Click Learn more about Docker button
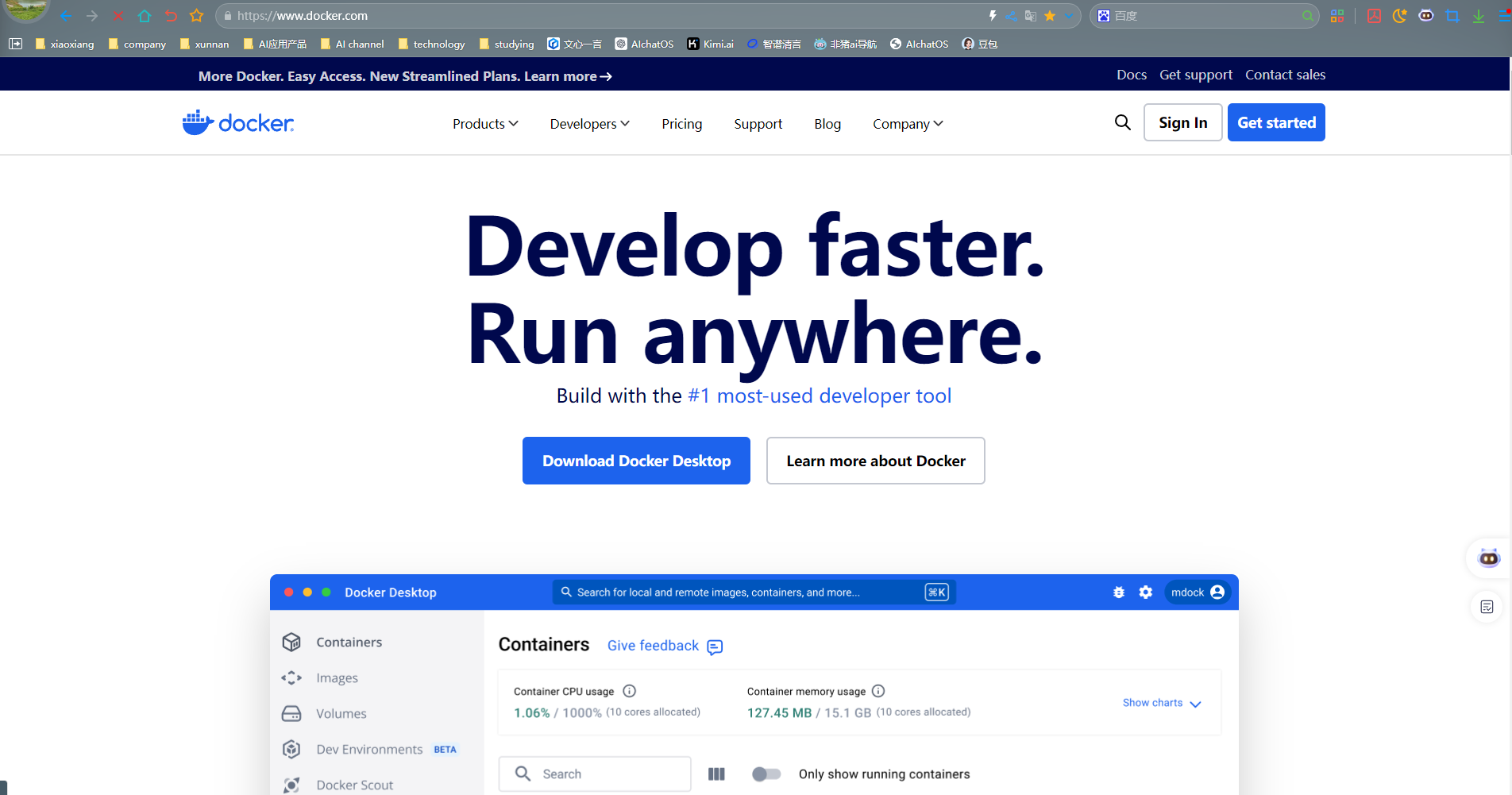The width and height of the screenshot is (1512, 795). (876, 461)
